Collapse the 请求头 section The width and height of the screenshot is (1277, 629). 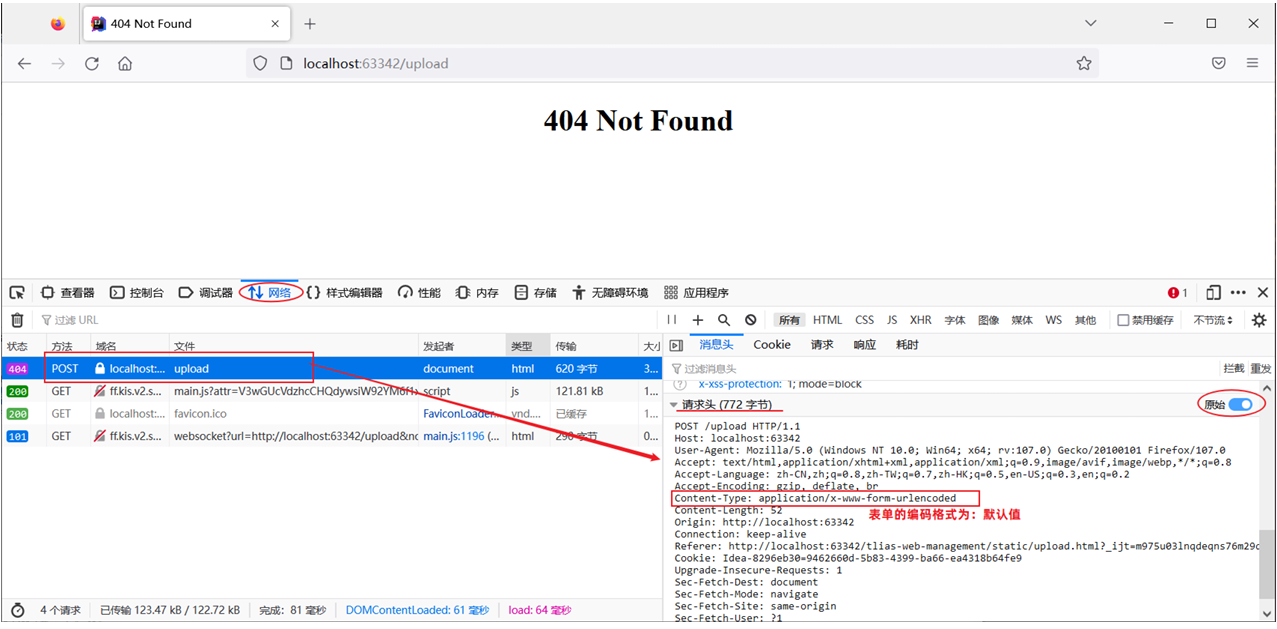tap(674, 405)
